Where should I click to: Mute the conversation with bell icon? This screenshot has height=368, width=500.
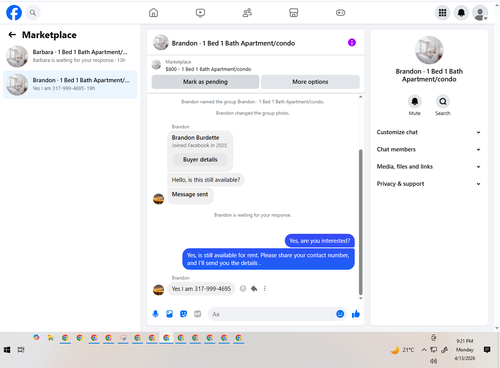(415, 101)
